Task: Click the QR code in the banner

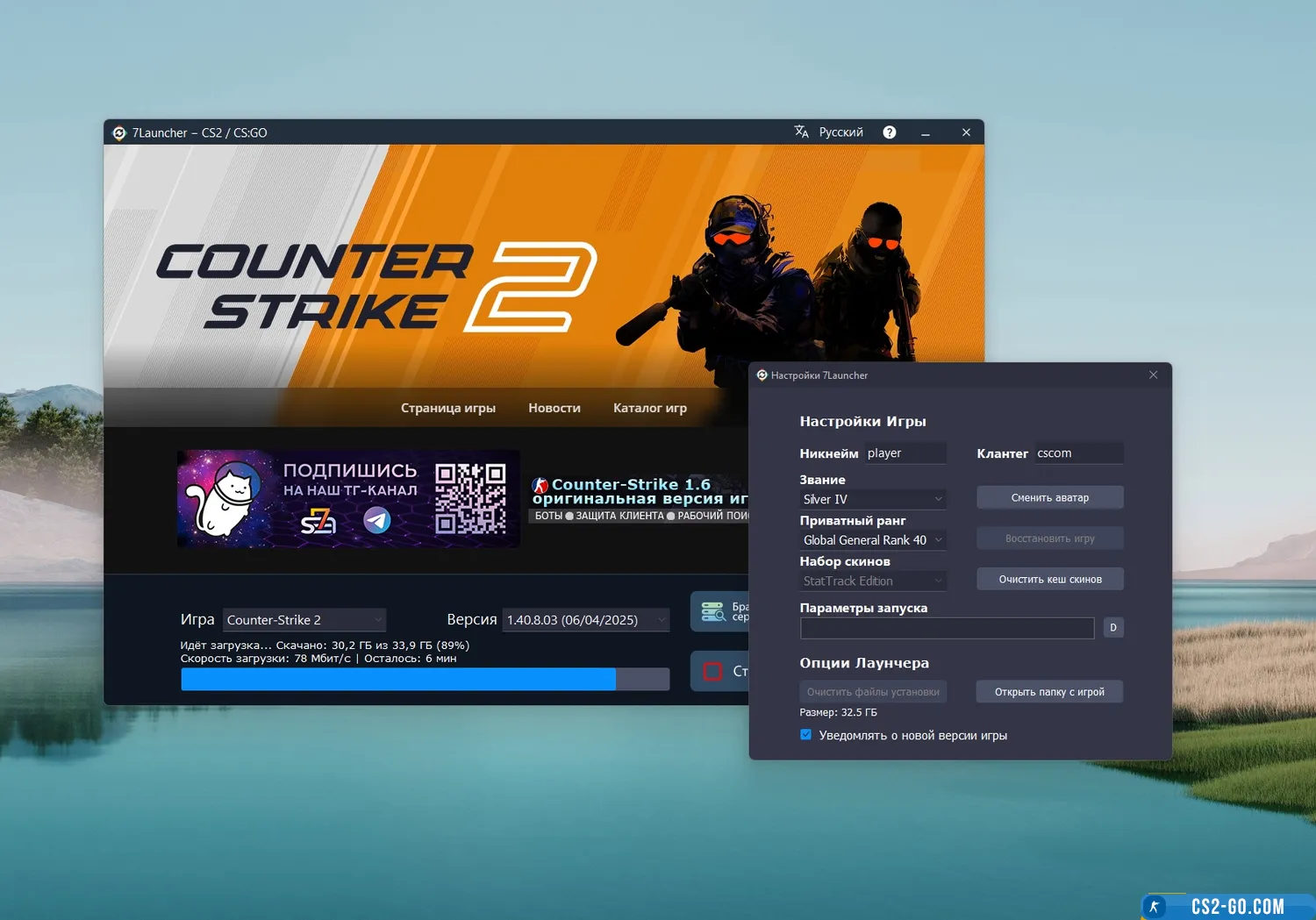Action: [x=471, y=499]
